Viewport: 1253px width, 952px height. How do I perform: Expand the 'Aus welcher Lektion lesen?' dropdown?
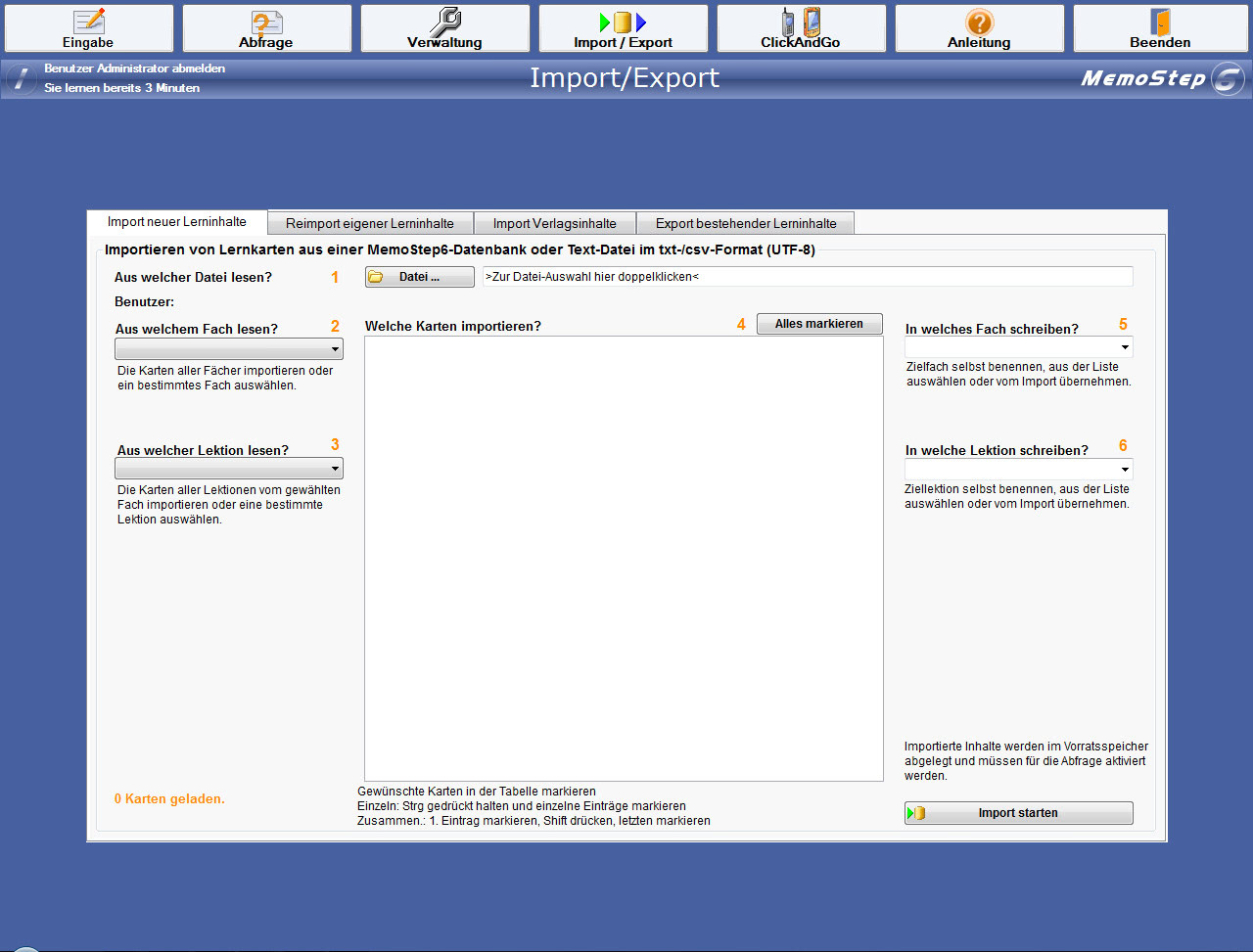click(335, 469)
